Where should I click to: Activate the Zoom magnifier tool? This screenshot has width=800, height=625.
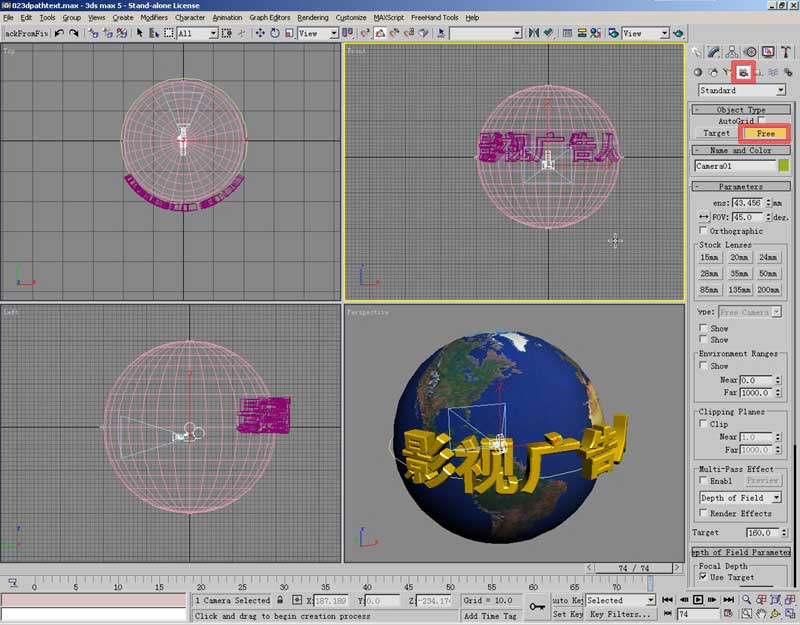pos(746,600)
